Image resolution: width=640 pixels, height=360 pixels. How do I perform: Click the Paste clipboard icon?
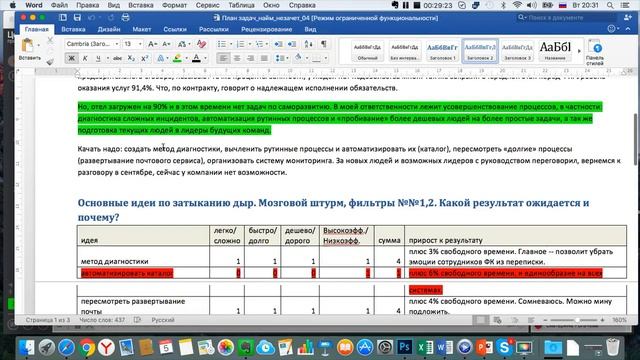pos(28,45)
